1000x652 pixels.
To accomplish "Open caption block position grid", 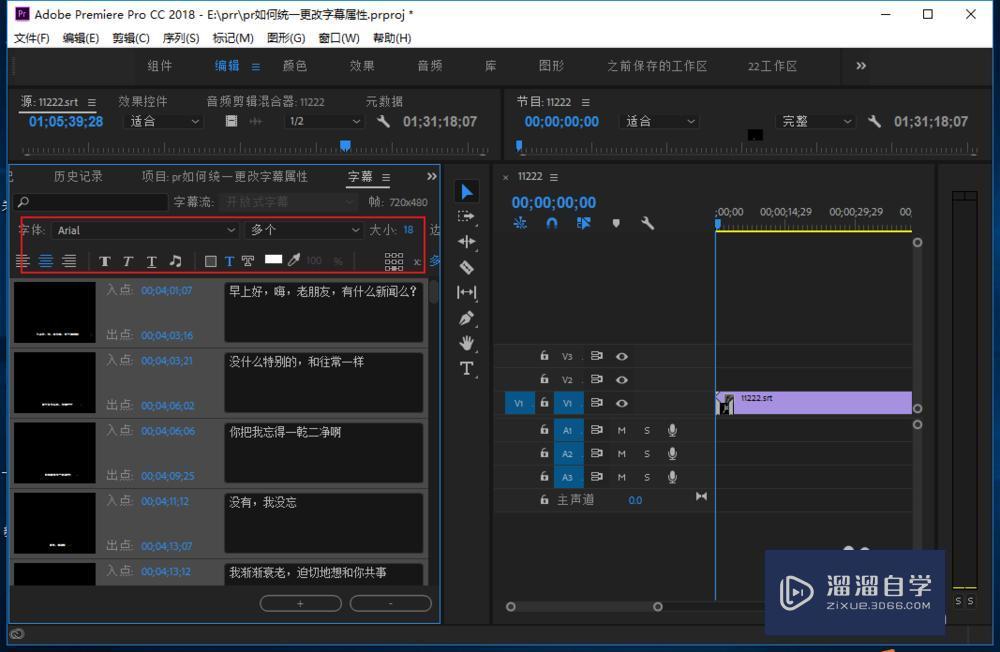I will coord(393,261).
